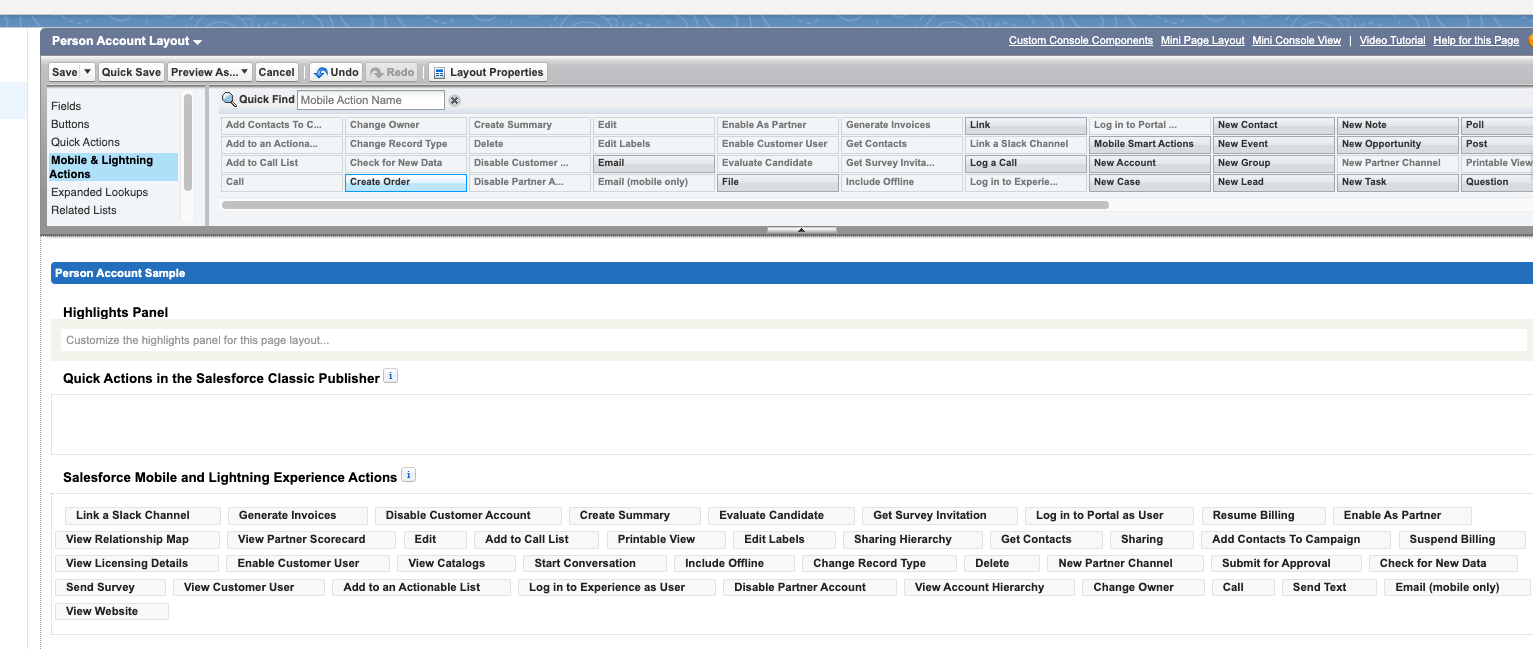1533x649 pixels.
Task: Click the Send Survey layout action
Action: tap(110, 587)
